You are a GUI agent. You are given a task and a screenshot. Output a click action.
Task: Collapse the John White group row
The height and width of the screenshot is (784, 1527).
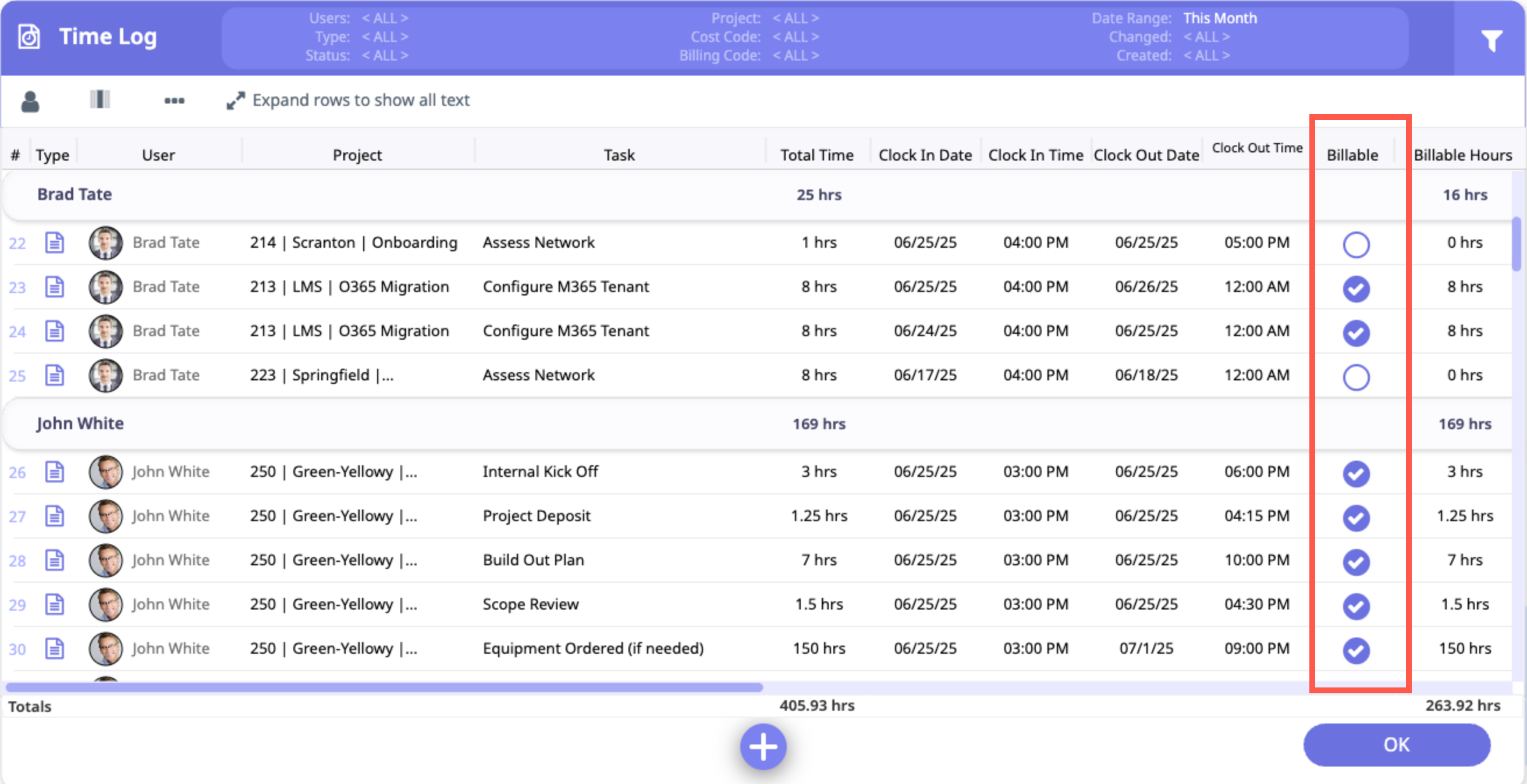pyautogui.click(x=80, y=424)
